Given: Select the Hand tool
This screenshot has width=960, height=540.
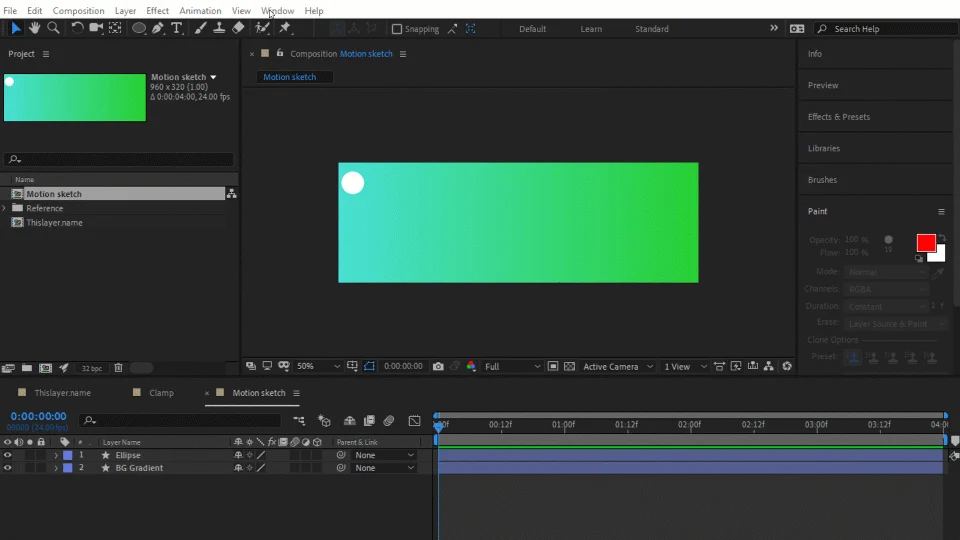Looking at the screenshot, I should 34,28.
